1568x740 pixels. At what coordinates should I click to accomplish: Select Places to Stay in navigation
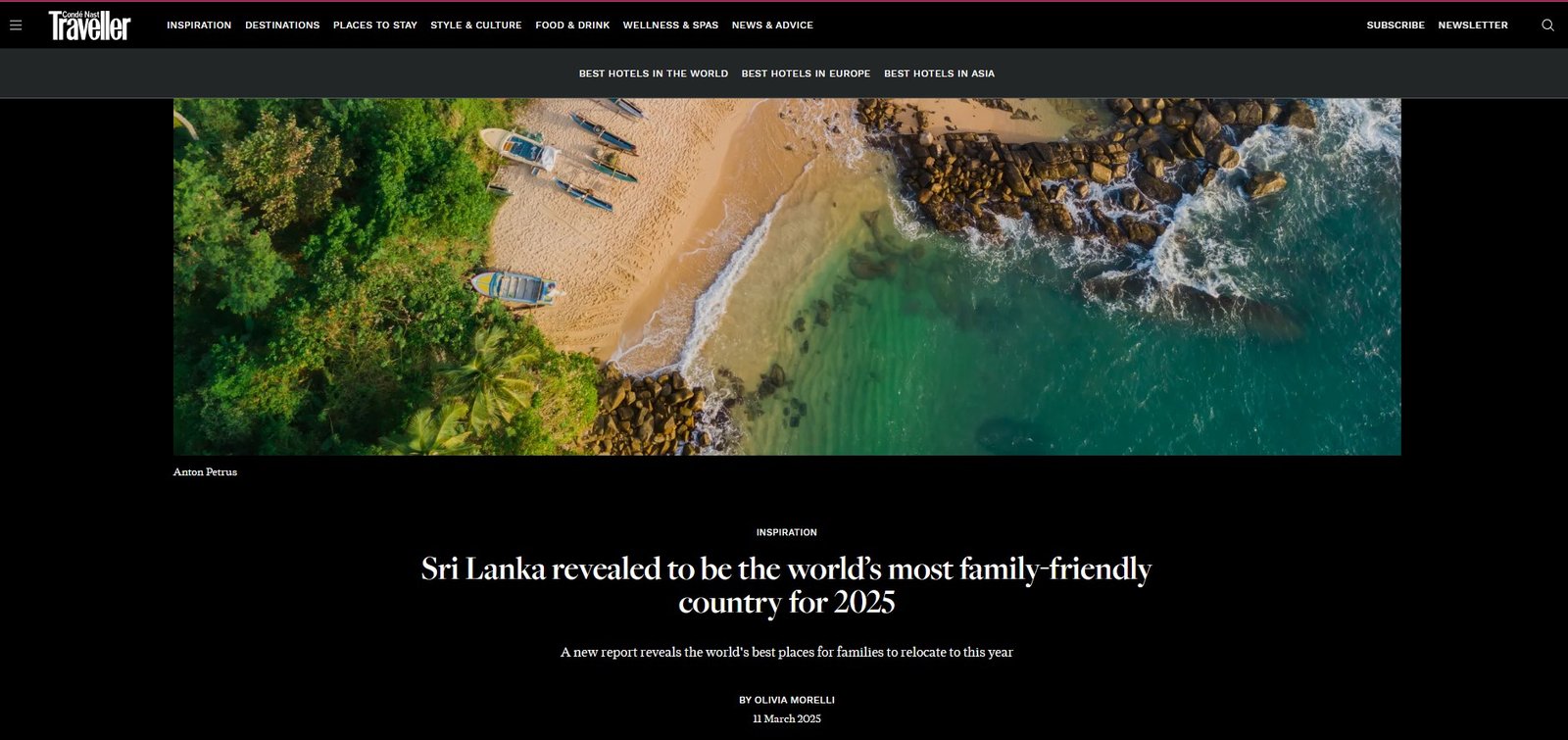pyautogui.click(x=375, y=25)
